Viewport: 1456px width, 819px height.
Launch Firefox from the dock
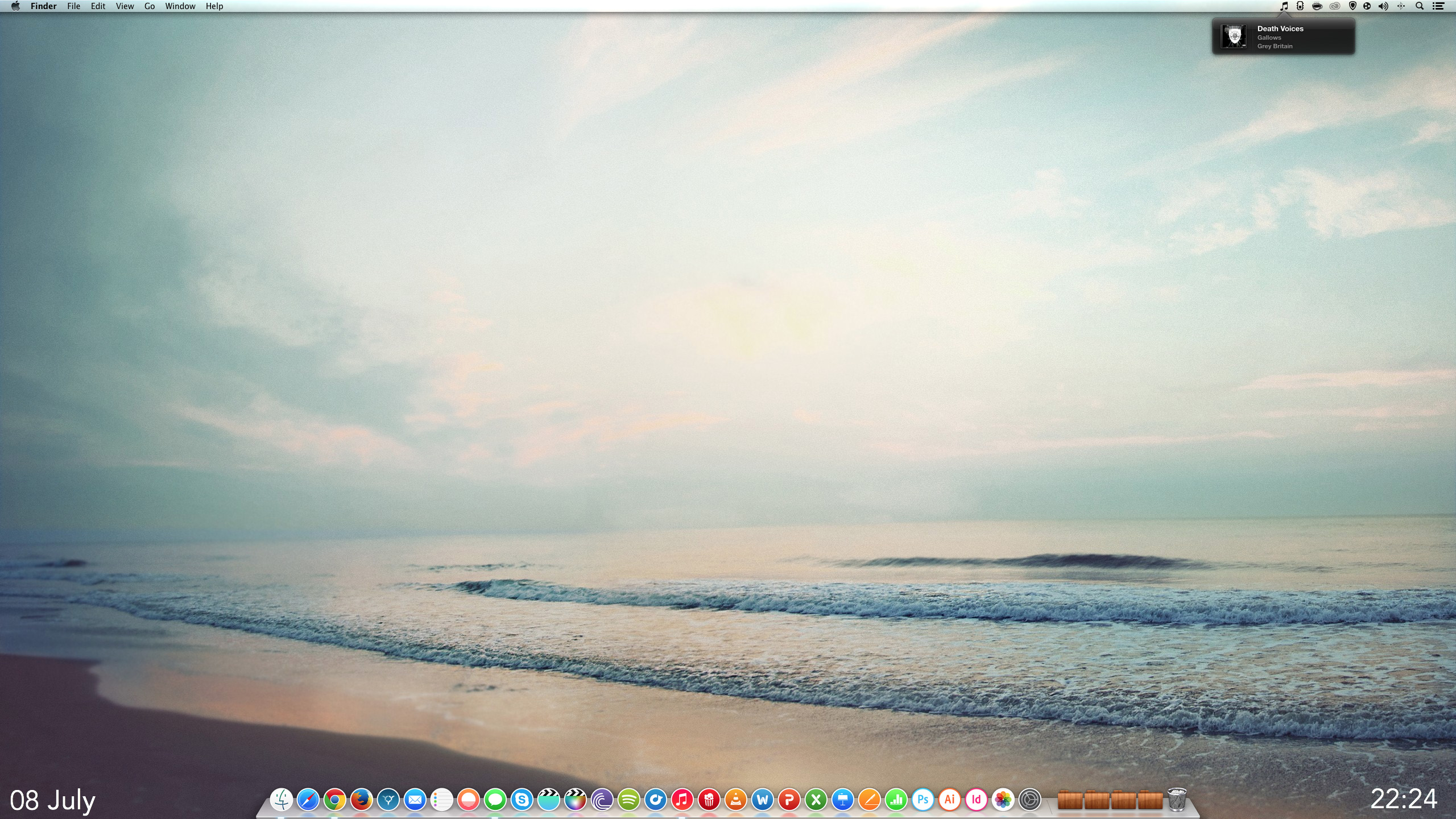tap(362, 800)
